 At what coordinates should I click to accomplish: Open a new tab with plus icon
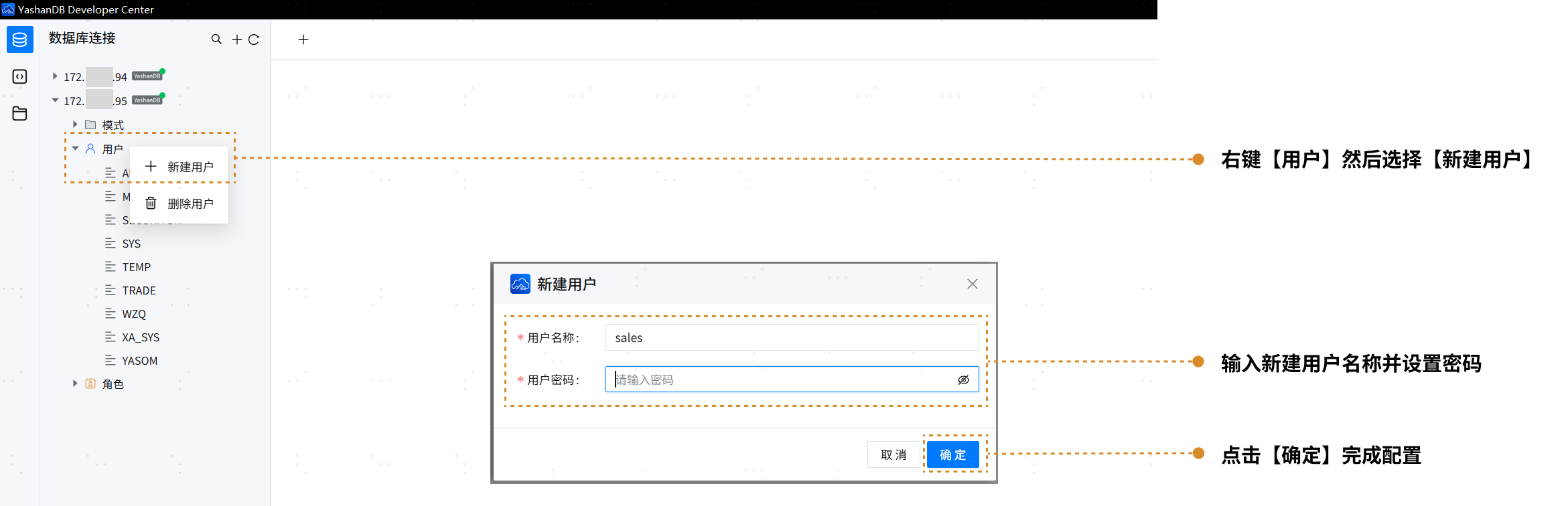pos(303,39)
